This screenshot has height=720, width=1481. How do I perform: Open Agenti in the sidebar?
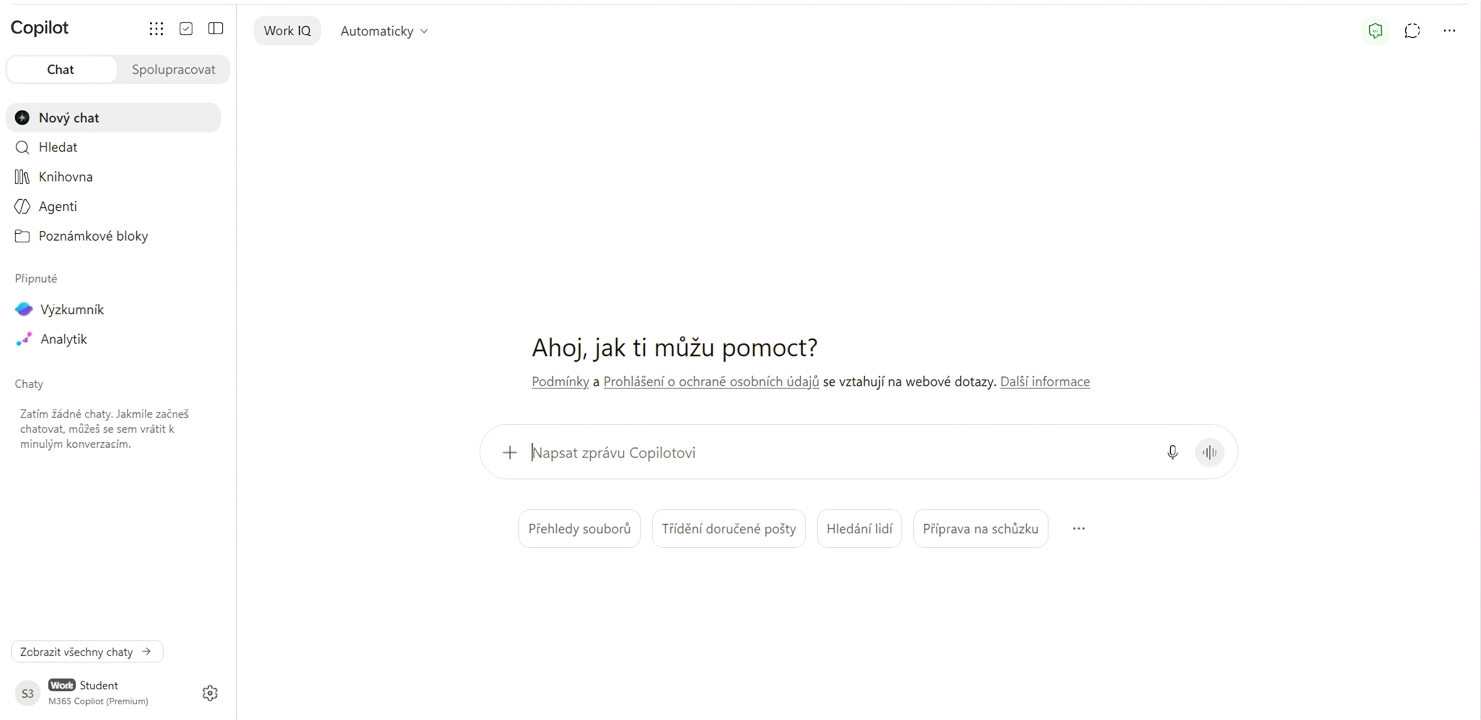pyautogui.click(x=113, y=207)
